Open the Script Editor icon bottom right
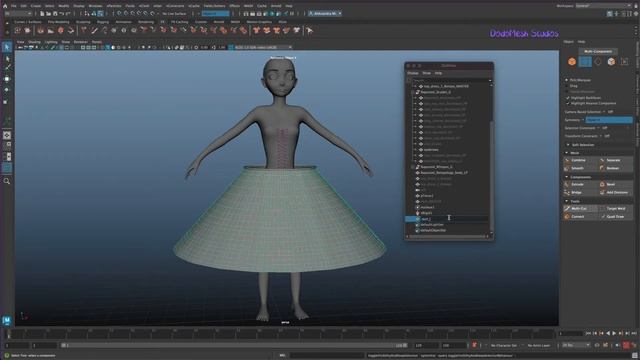 (x=635, y=355)
